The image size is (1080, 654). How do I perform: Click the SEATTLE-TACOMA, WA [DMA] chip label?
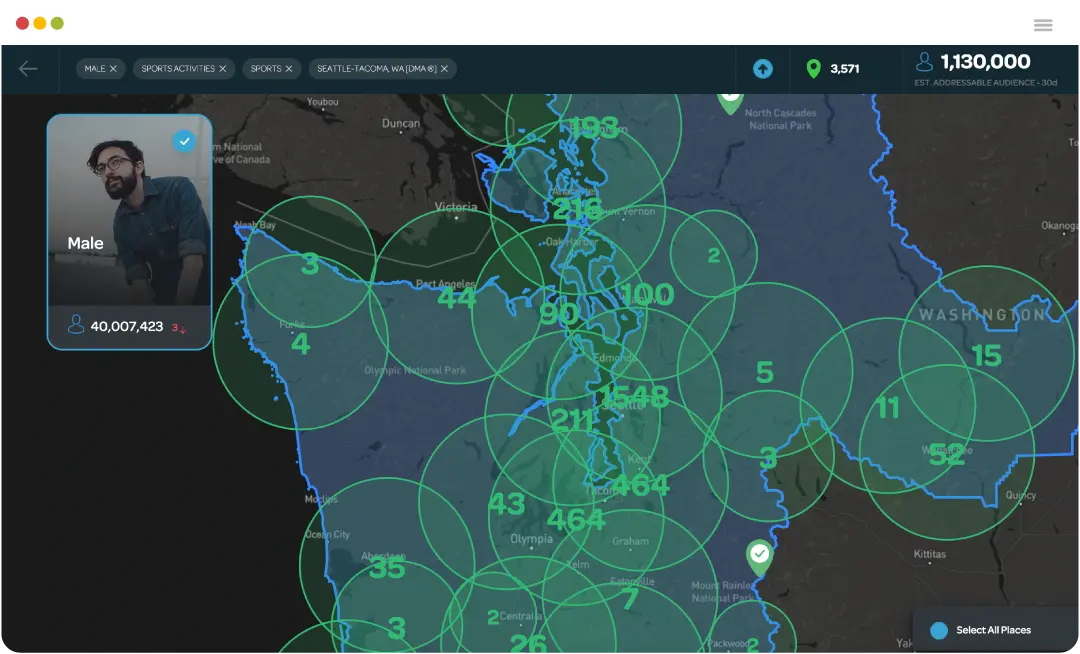pyautogui.click(x=377, y=69)
